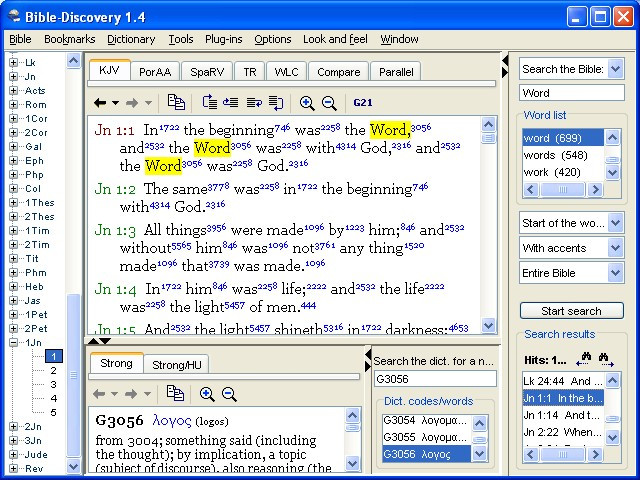
Task: Click the left-pointing arrow on dictionary search divider
Action: (x=368, y=353)
